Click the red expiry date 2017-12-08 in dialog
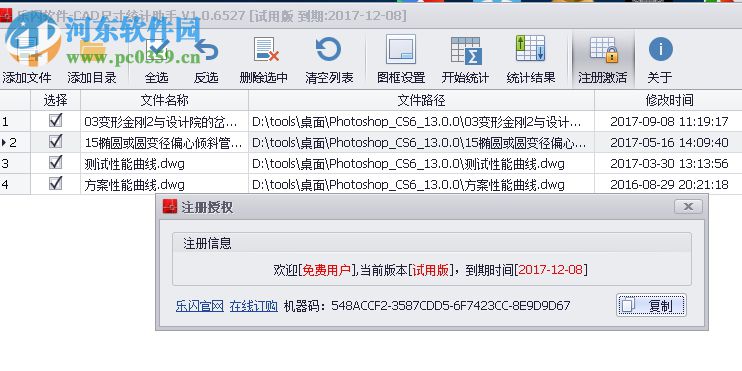Viewport: 742px width, 371px height. 550,270
